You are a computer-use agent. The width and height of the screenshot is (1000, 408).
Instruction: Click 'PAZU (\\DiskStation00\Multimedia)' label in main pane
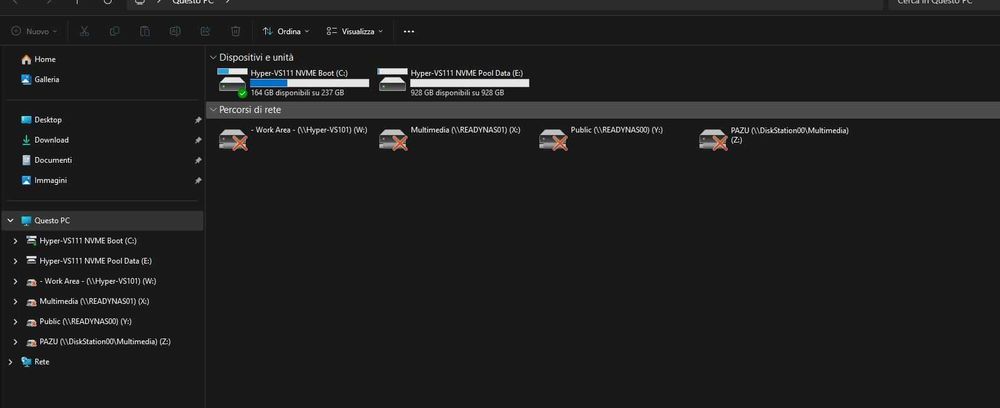[790, 130]
